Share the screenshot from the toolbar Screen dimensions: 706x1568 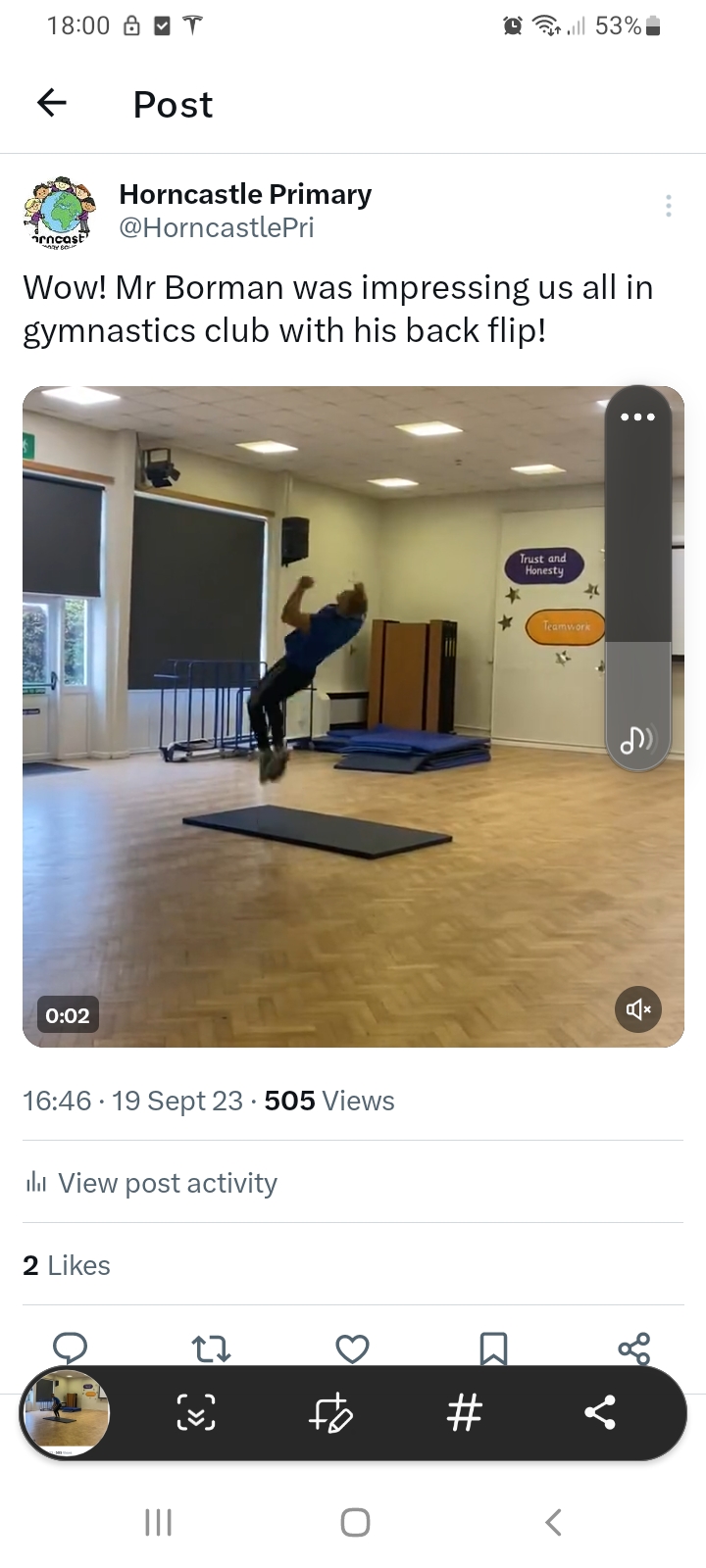[599, 1412]
